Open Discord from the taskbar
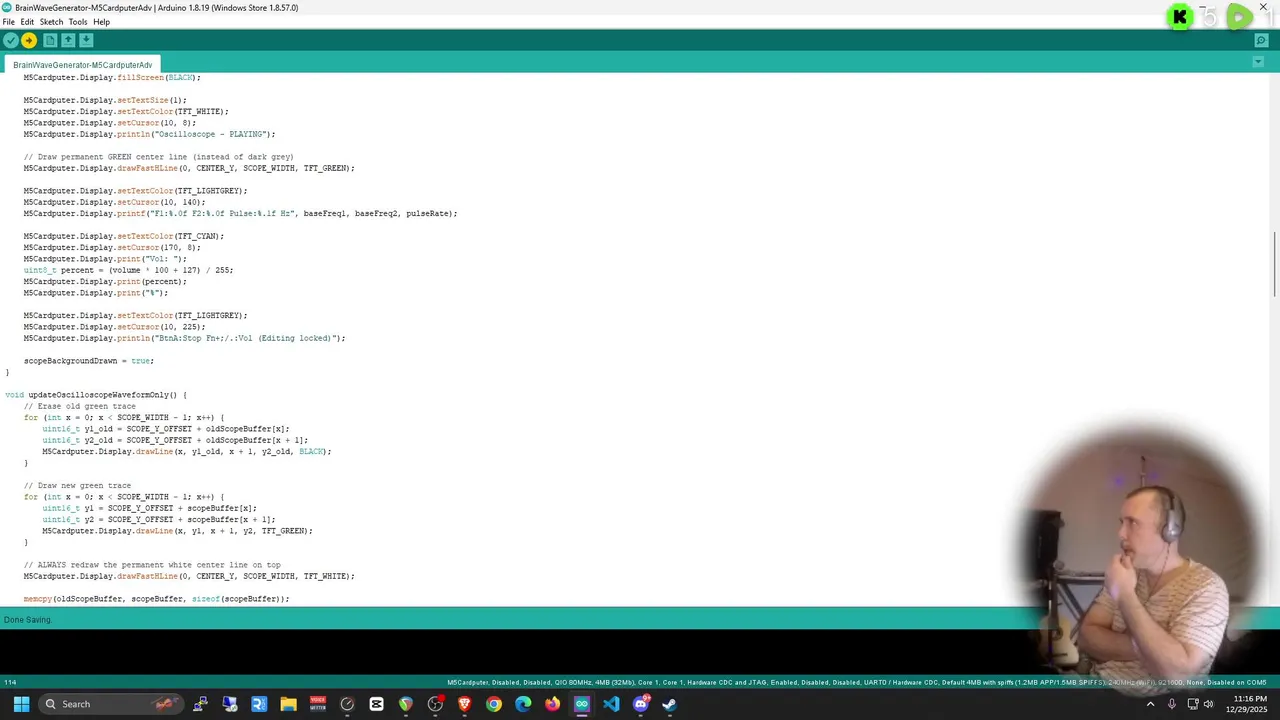The height and width of the screenshot is (720, 1280). [x=641, y=704]
